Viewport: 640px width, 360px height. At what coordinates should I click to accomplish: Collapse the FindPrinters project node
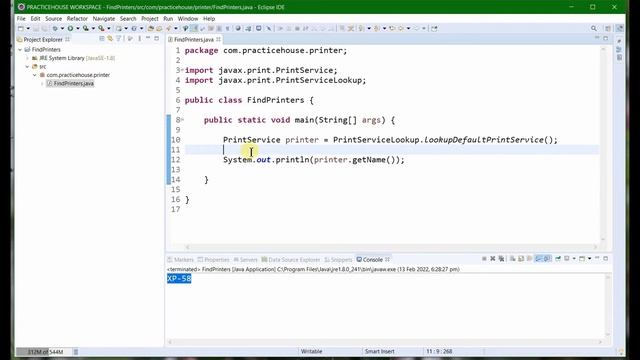20,50
